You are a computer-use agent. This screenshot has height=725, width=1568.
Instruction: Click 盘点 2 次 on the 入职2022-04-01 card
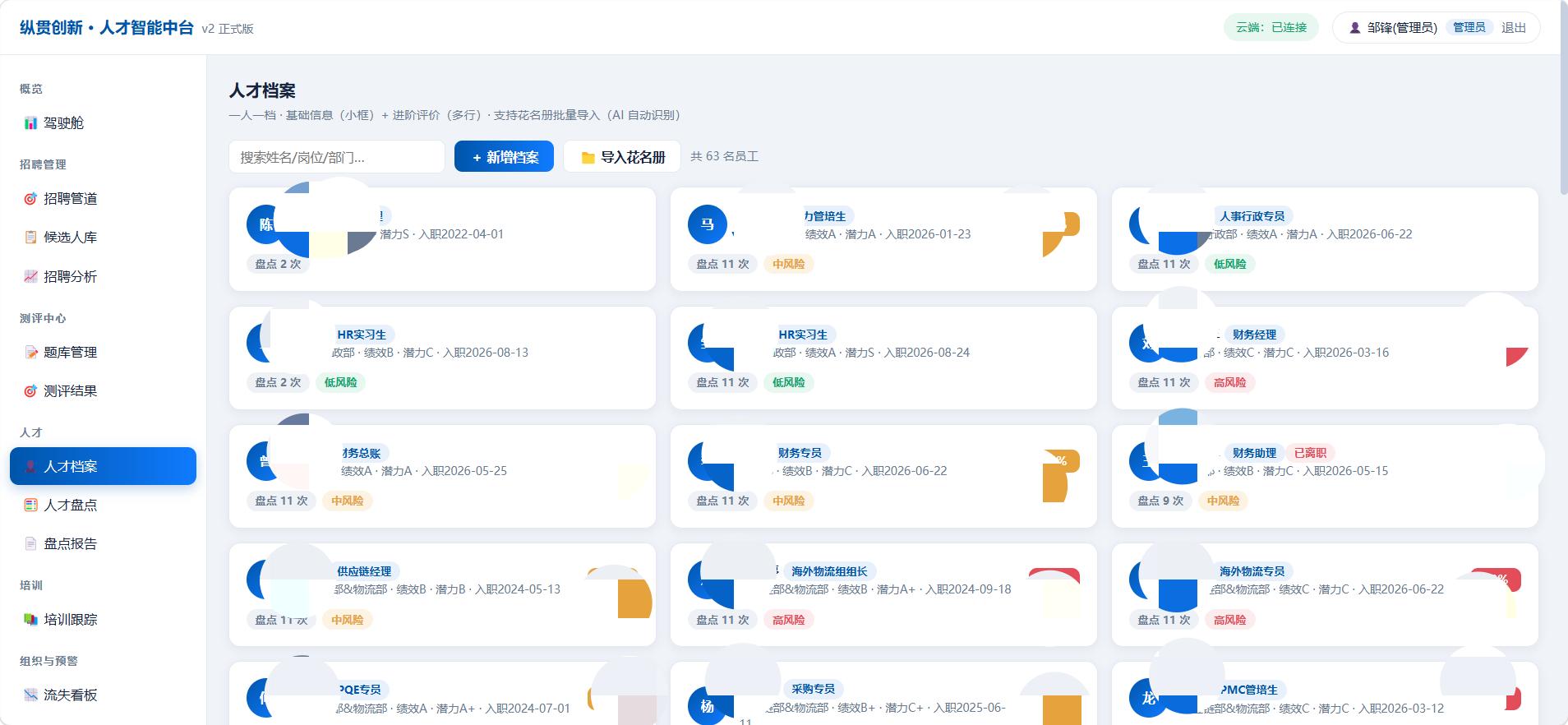tap(278, 264)
